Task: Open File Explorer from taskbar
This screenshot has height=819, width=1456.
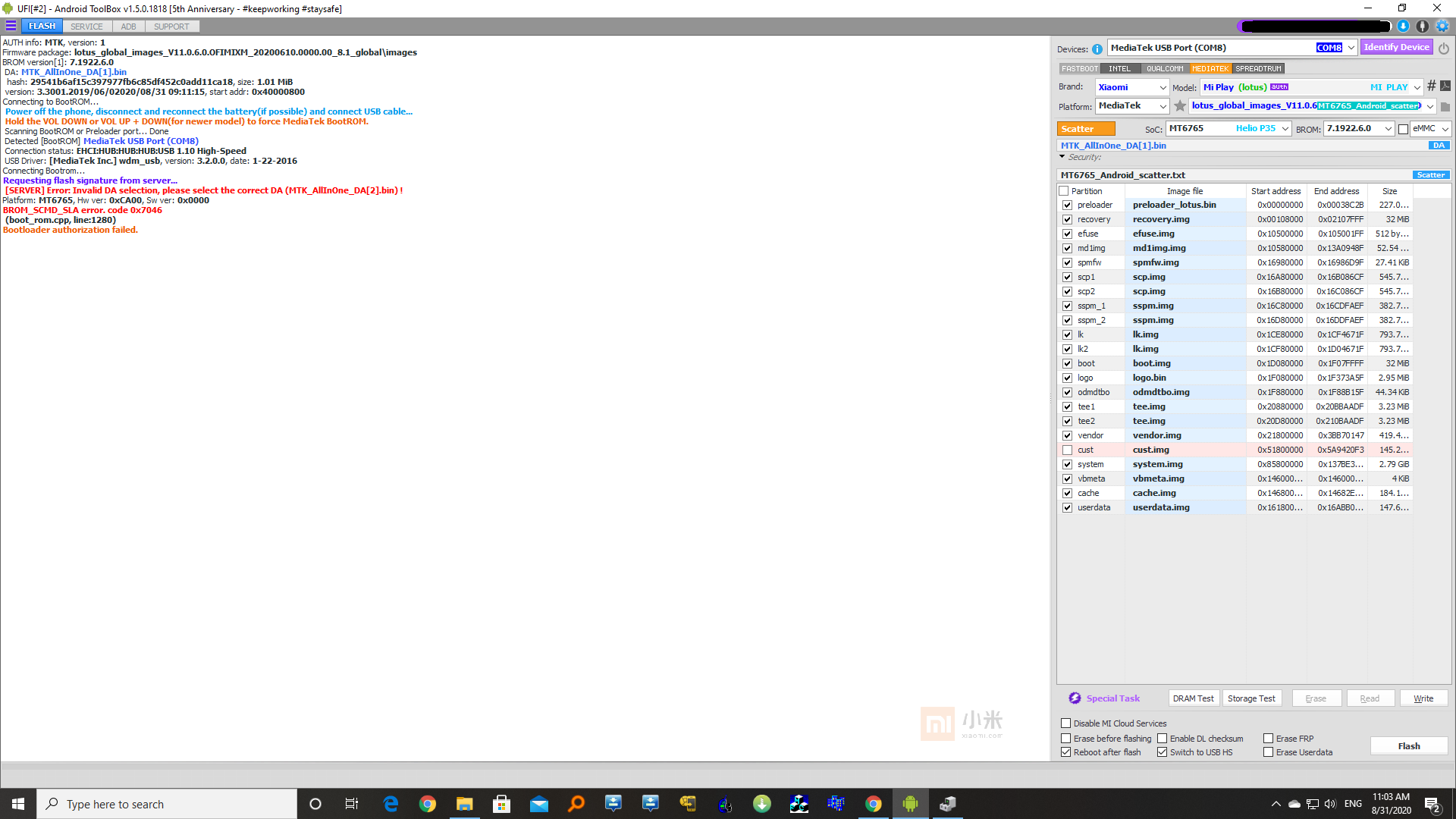Action: click(x=464, y=804)
